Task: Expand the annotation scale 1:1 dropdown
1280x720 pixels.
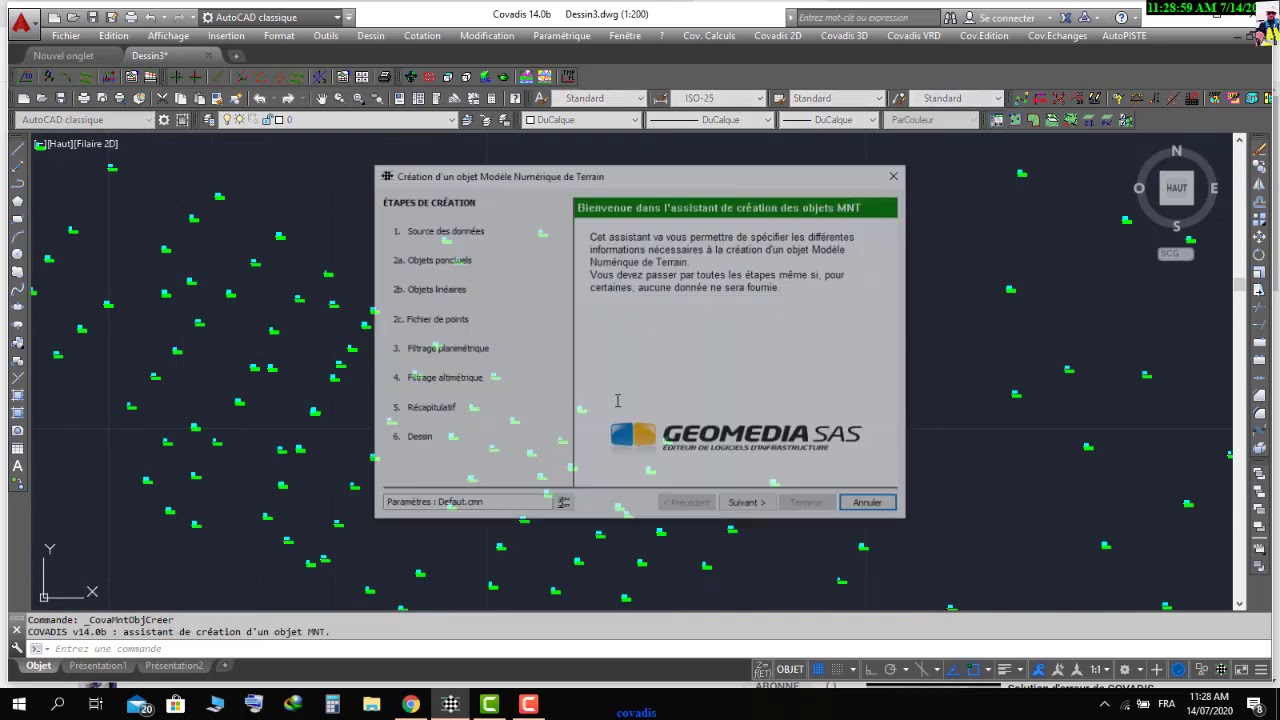Action: coord(1101,669)
